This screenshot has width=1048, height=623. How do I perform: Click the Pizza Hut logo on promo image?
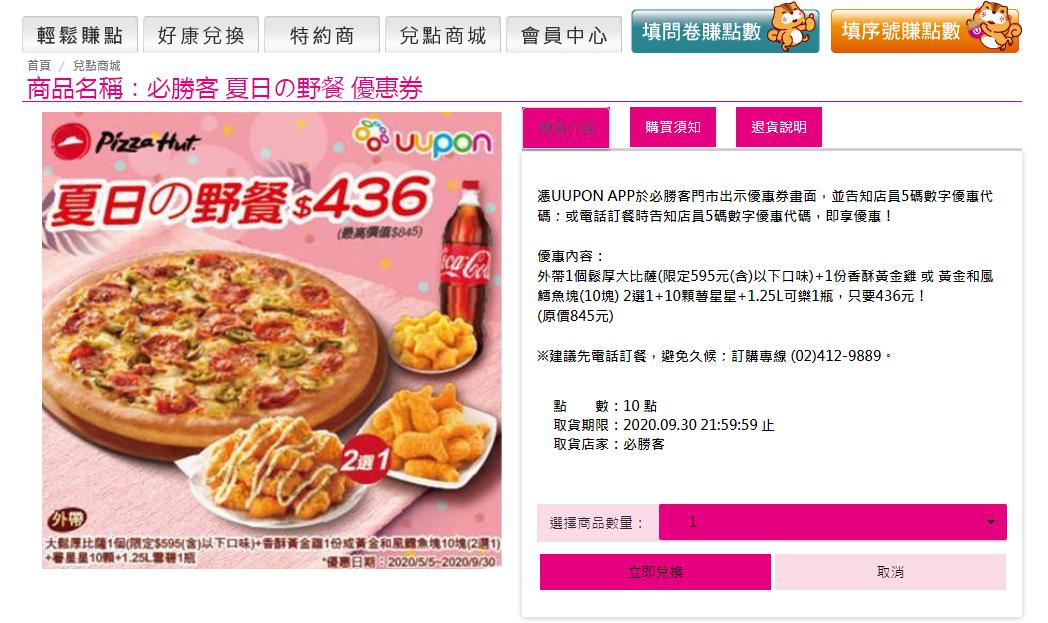click(126, 141)
